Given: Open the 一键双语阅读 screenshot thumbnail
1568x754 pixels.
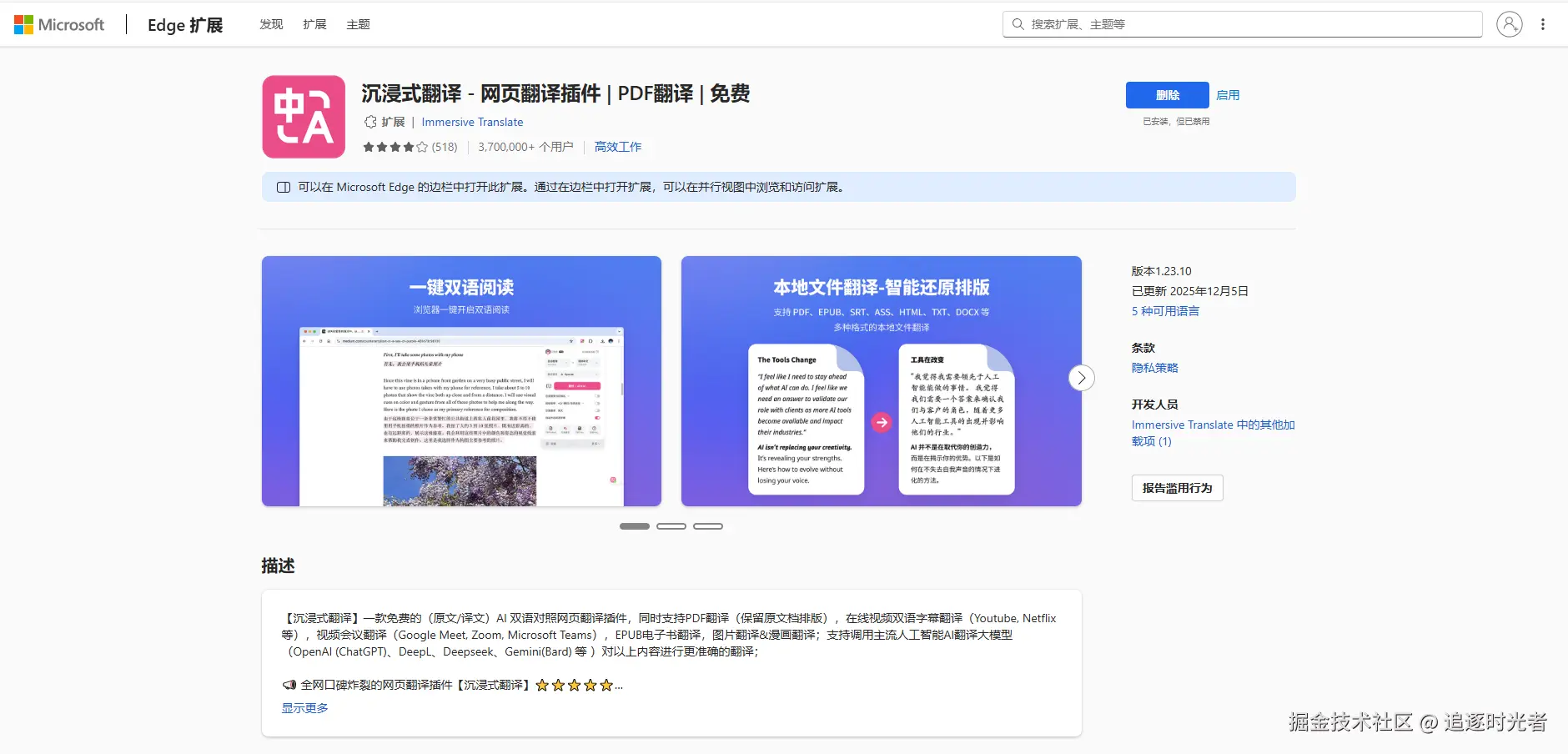Looking at the screenshot, I should coord(461,381).
